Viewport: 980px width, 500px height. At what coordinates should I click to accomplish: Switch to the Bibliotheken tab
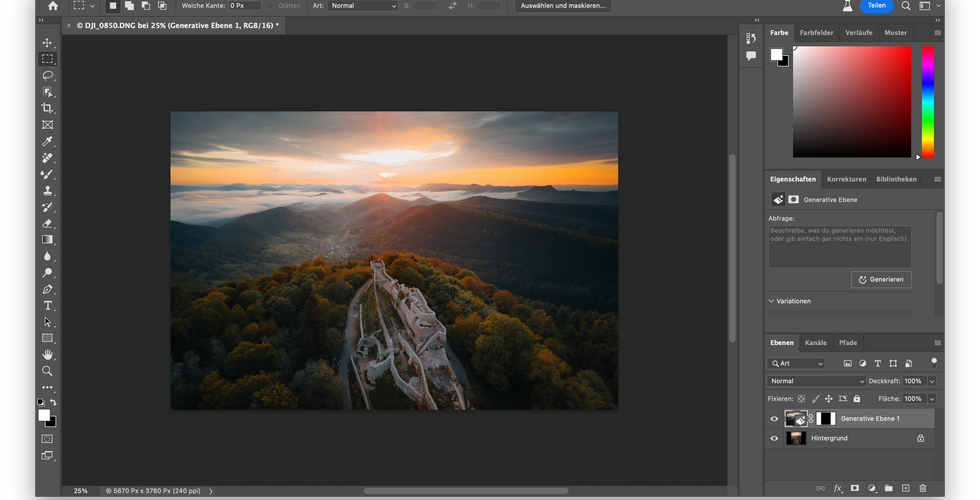(896, 179)
